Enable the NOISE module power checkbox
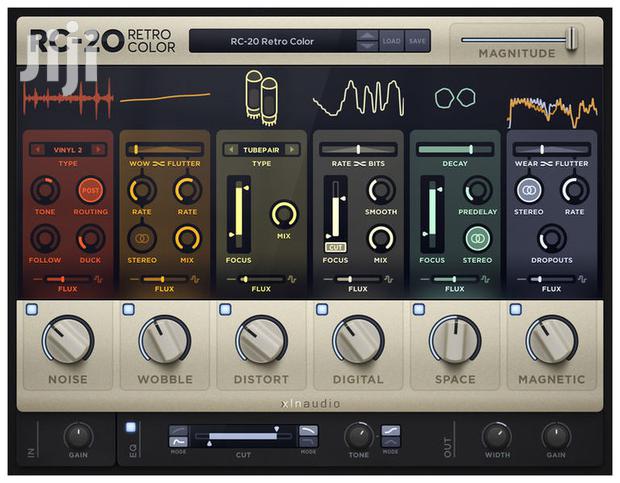Image resolution: width=620 pixels, height=483 pixels. coord(32,309)
